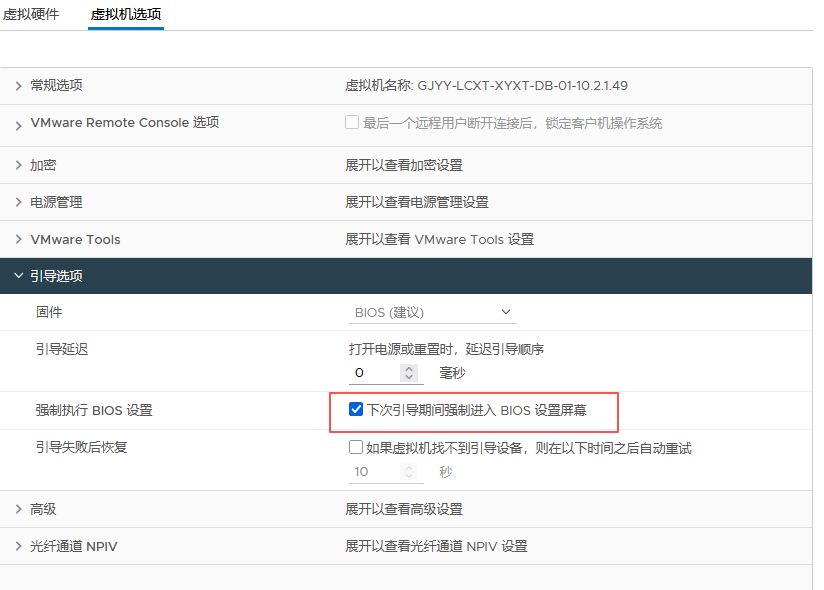Toggle lock guest OS after last remote disconnect
824x590 pixels.
[x=352, y=123]
